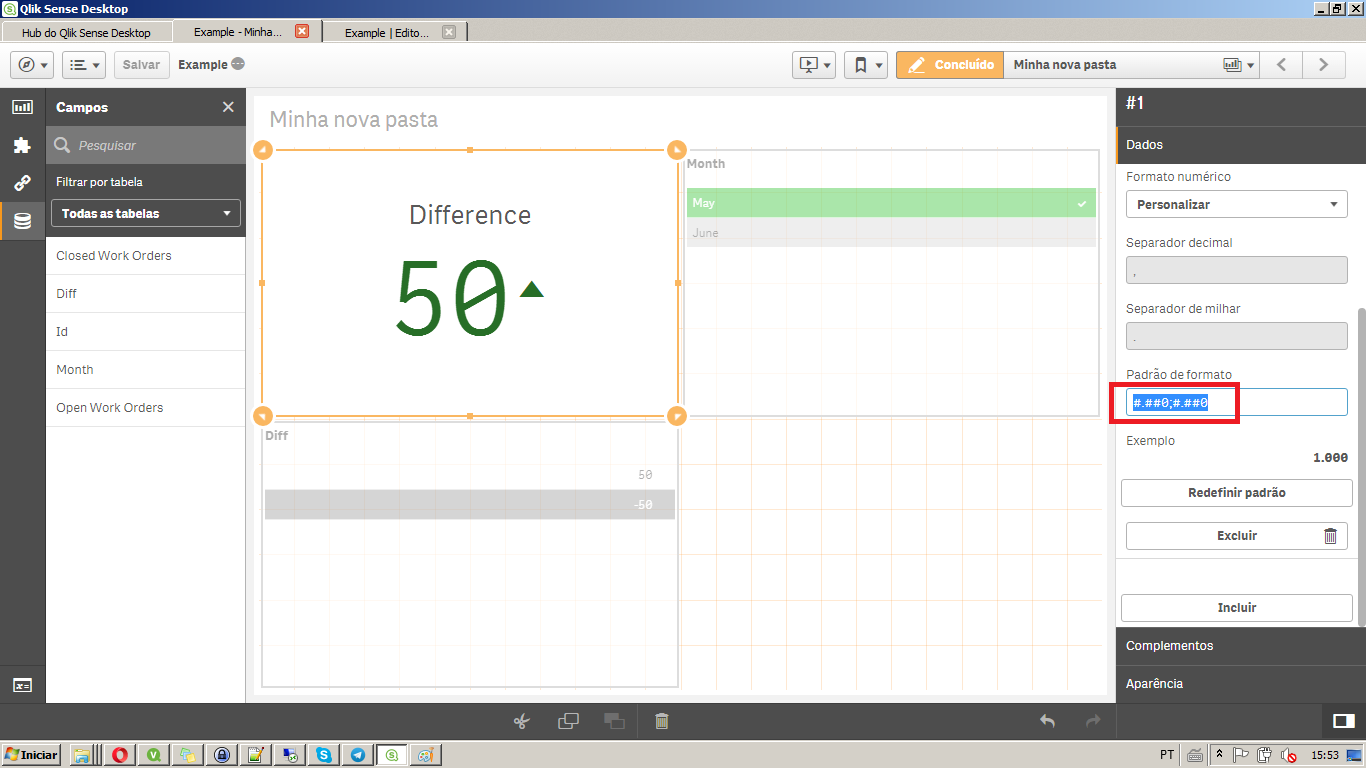Click the Redefinir padrão button
Screen dimensions: 1366x768
click(1237, 493)
